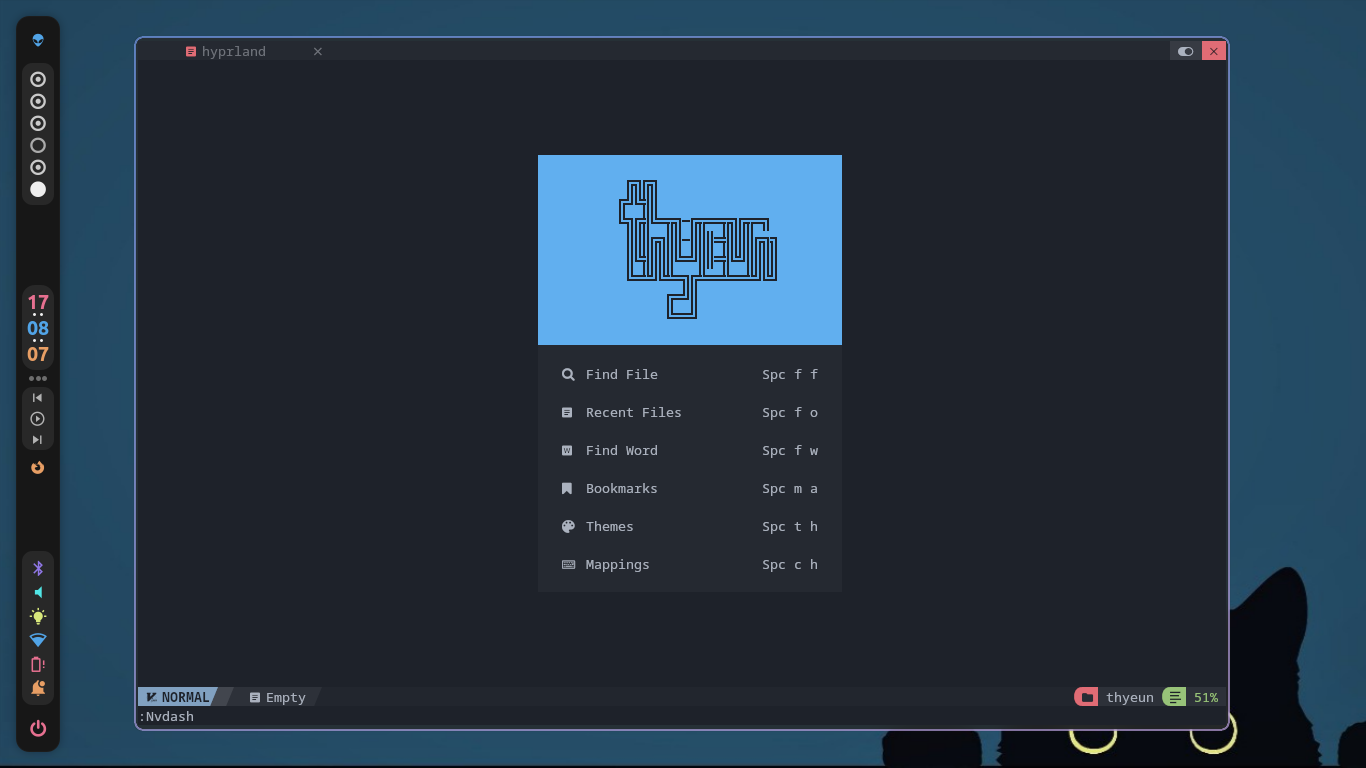Click the NORMAL mode label

point(186,697)
